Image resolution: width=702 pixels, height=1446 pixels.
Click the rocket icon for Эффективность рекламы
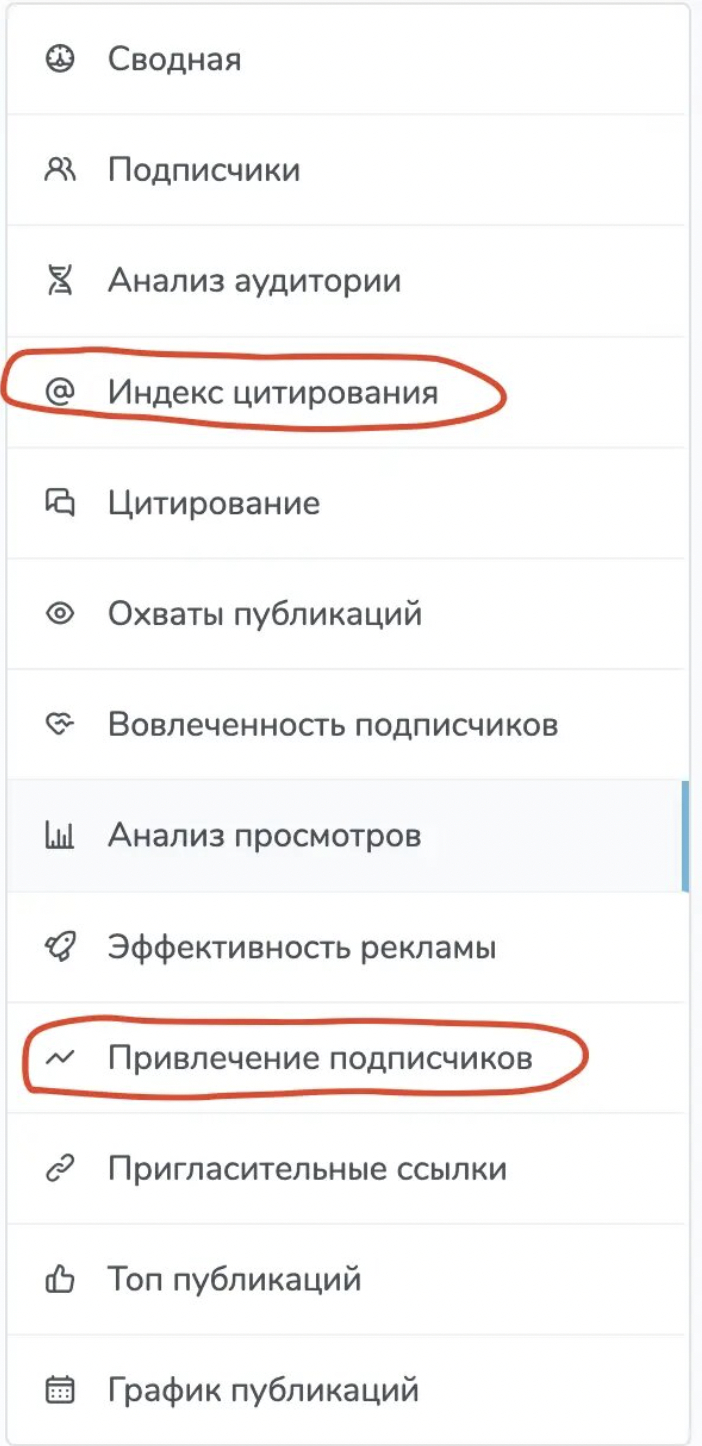coord(61,947)
